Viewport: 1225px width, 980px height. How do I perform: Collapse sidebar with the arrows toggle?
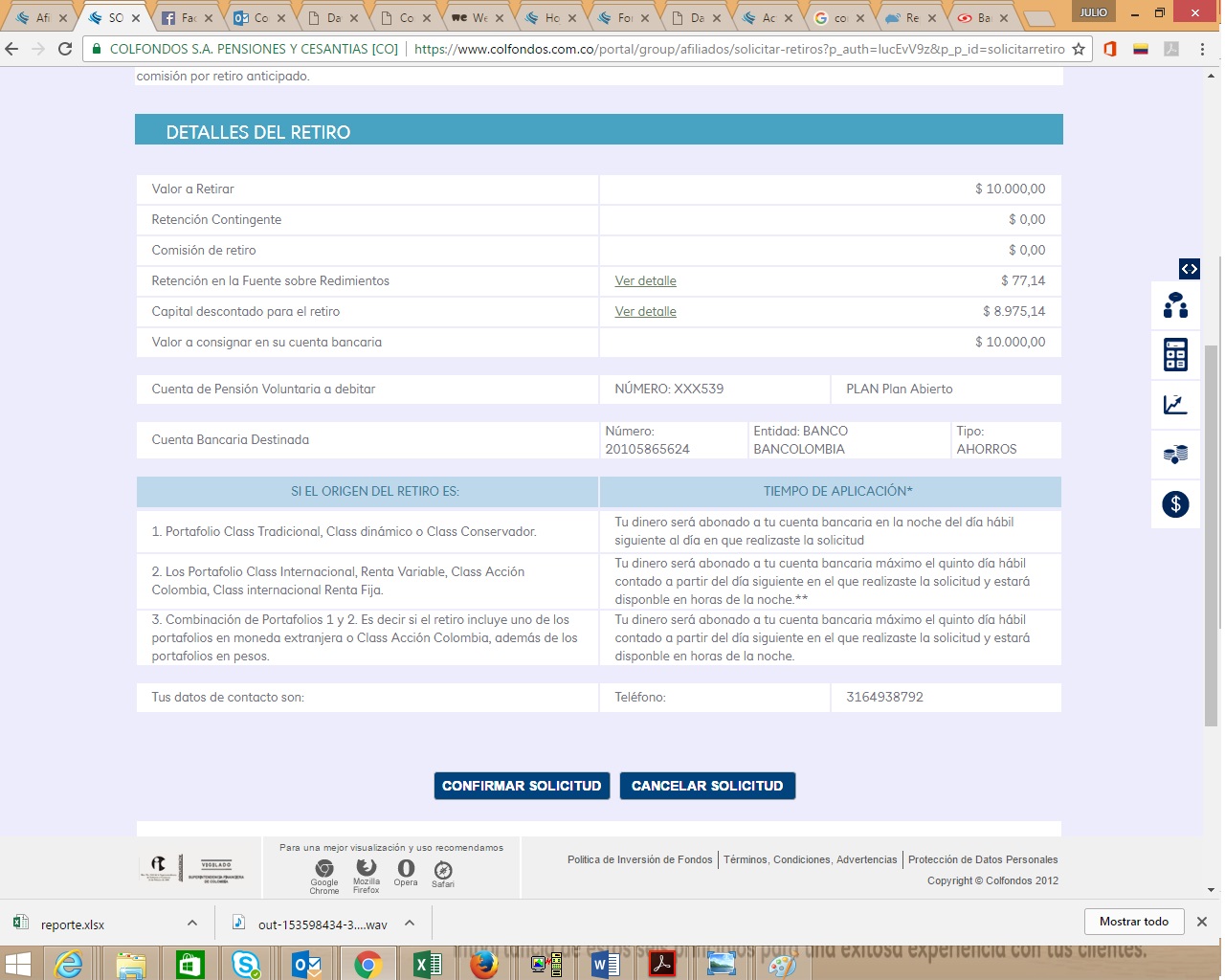click(x=1189, y=269)
